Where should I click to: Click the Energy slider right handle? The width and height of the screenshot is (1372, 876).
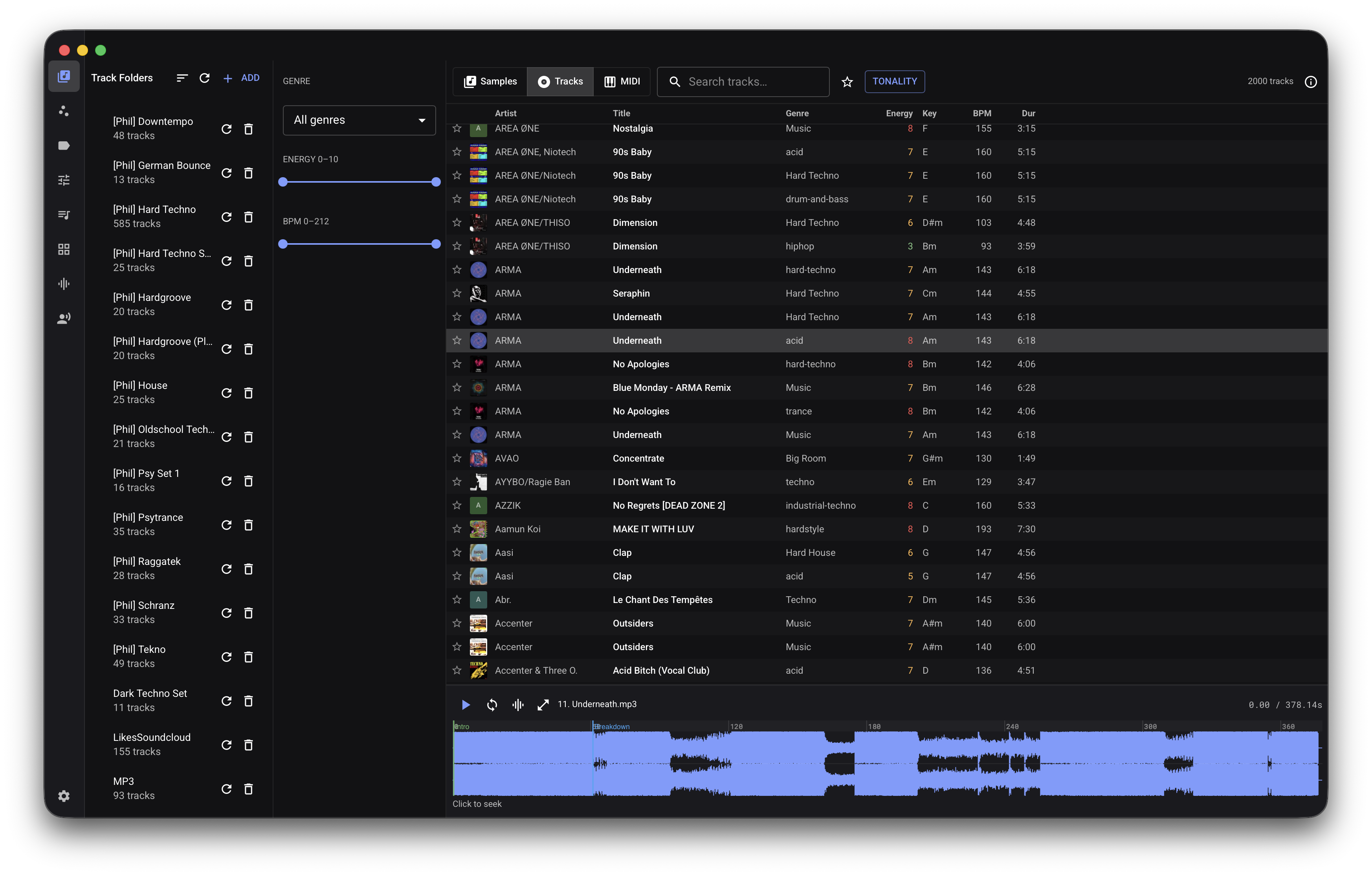pyautogui.click(x=436, y=182)
